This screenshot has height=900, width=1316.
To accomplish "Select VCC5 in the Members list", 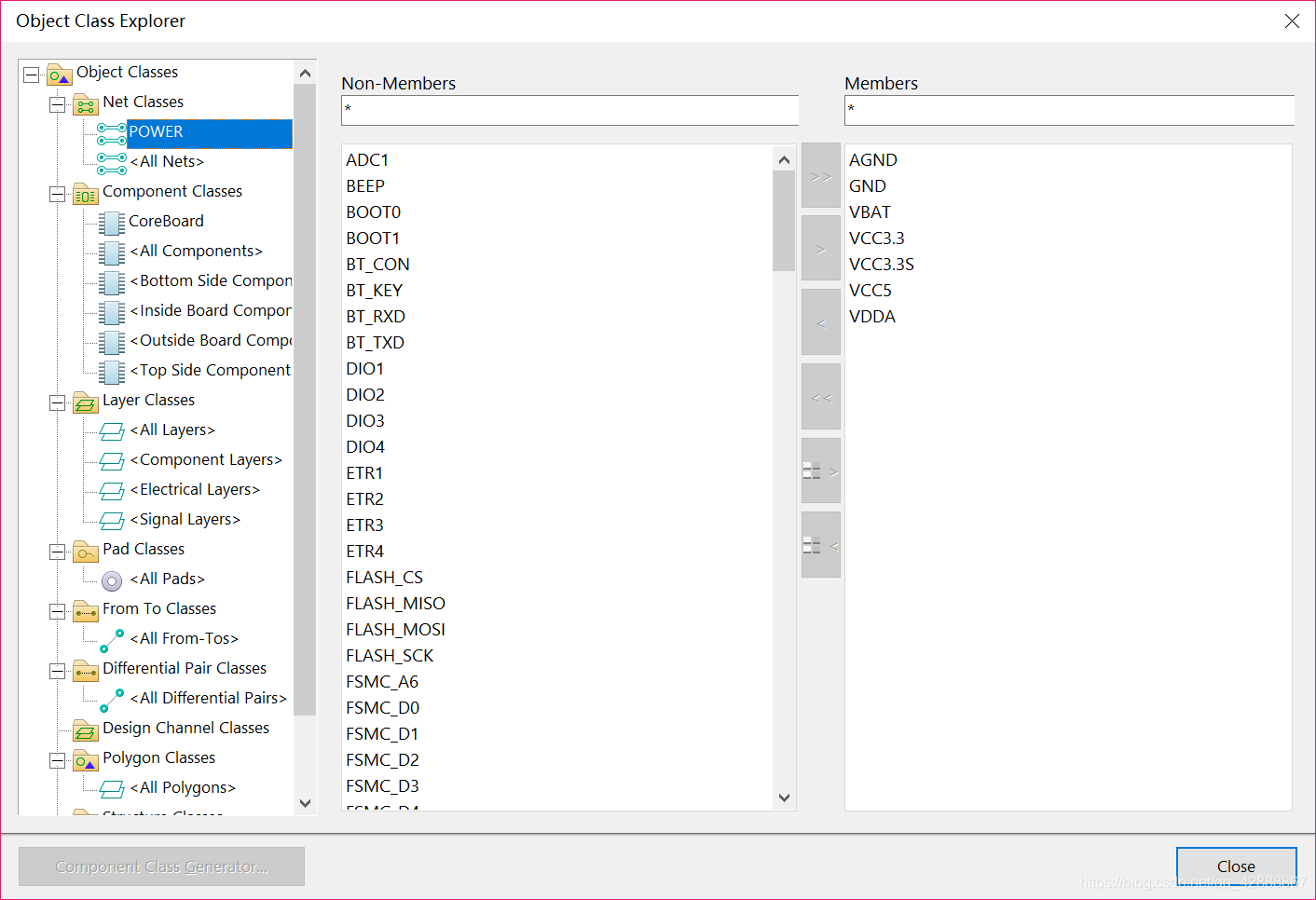I will [x=870, y=291].
